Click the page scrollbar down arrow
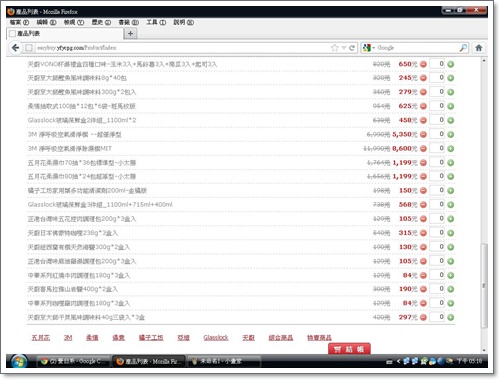Viewport: 500px width, 380px height. [x=484, y=350]
